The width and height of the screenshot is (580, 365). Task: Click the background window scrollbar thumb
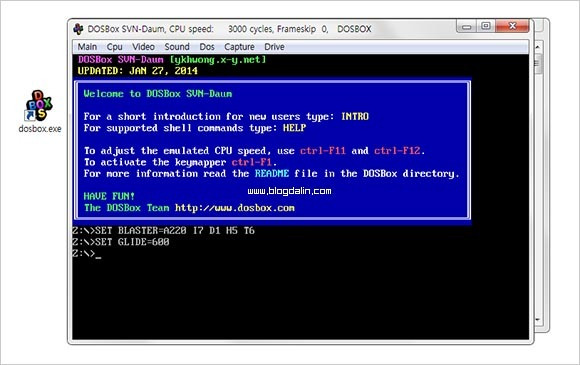(x=537, y=64)
